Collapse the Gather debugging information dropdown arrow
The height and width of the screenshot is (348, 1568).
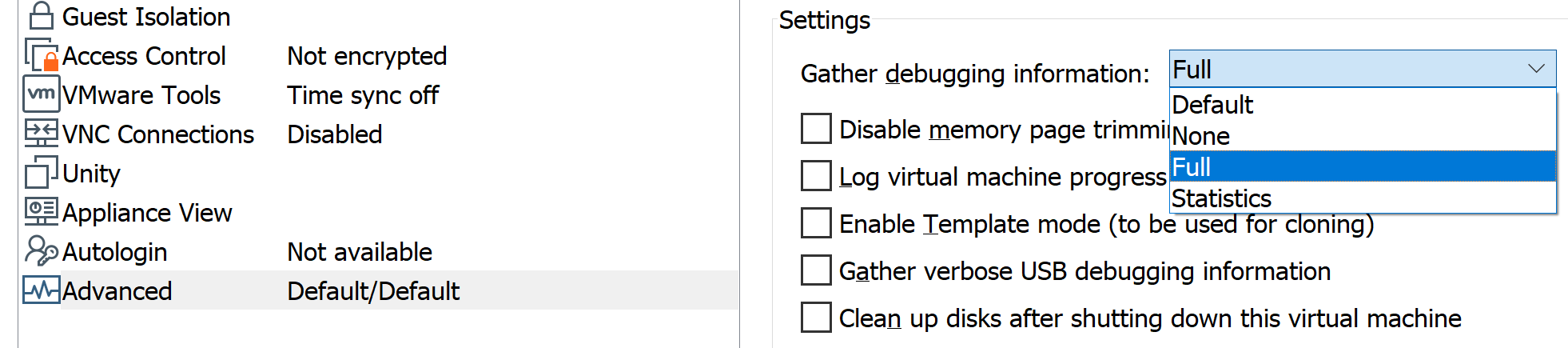tap(1536, 69)
